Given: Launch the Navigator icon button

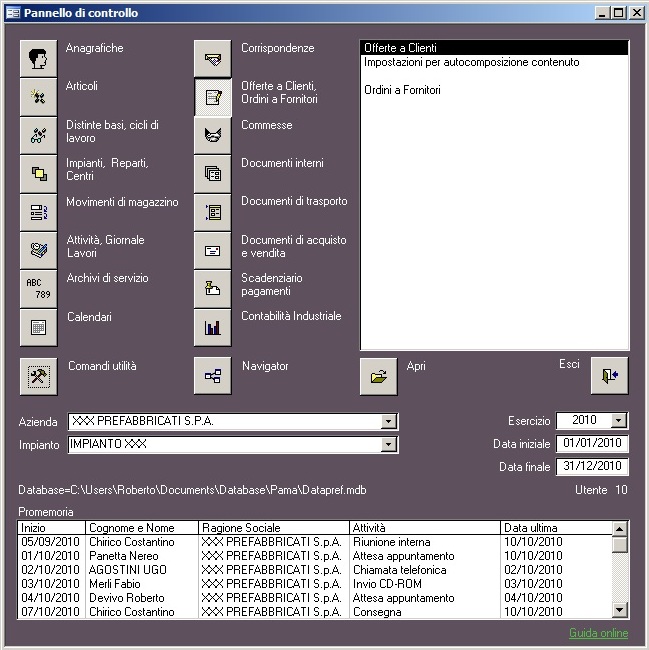Looking at the screenshot, I should point(212,376).
